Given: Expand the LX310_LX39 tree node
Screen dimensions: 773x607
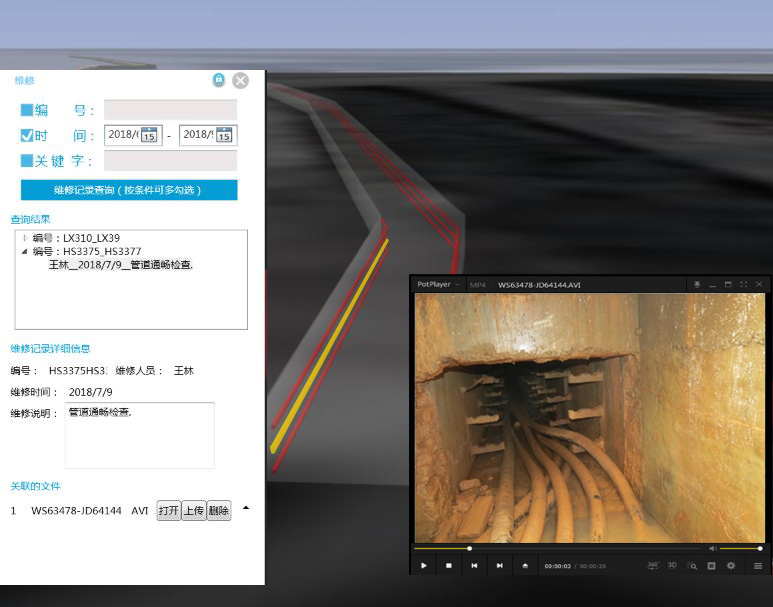Looking at the screenshot, I should pyautogui.click(x=25, y=238).
